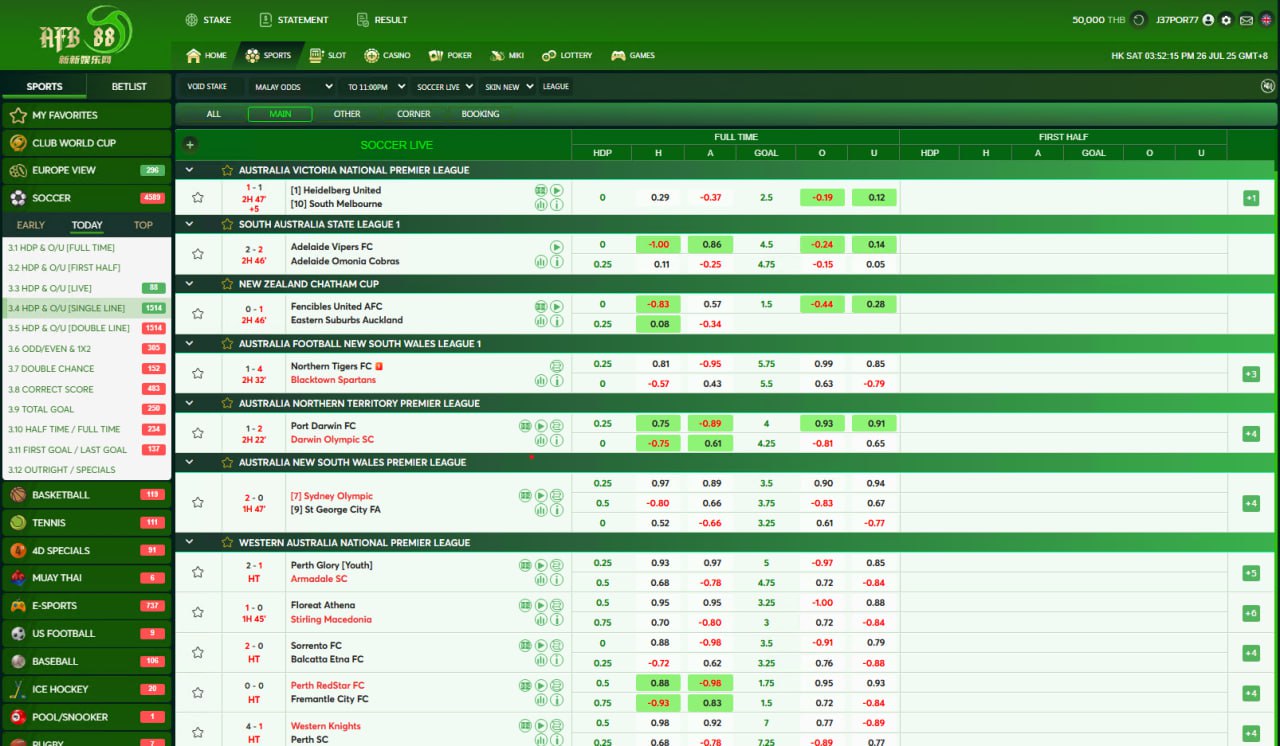Open the MALAY ODDS dropdown

(291, 87)
